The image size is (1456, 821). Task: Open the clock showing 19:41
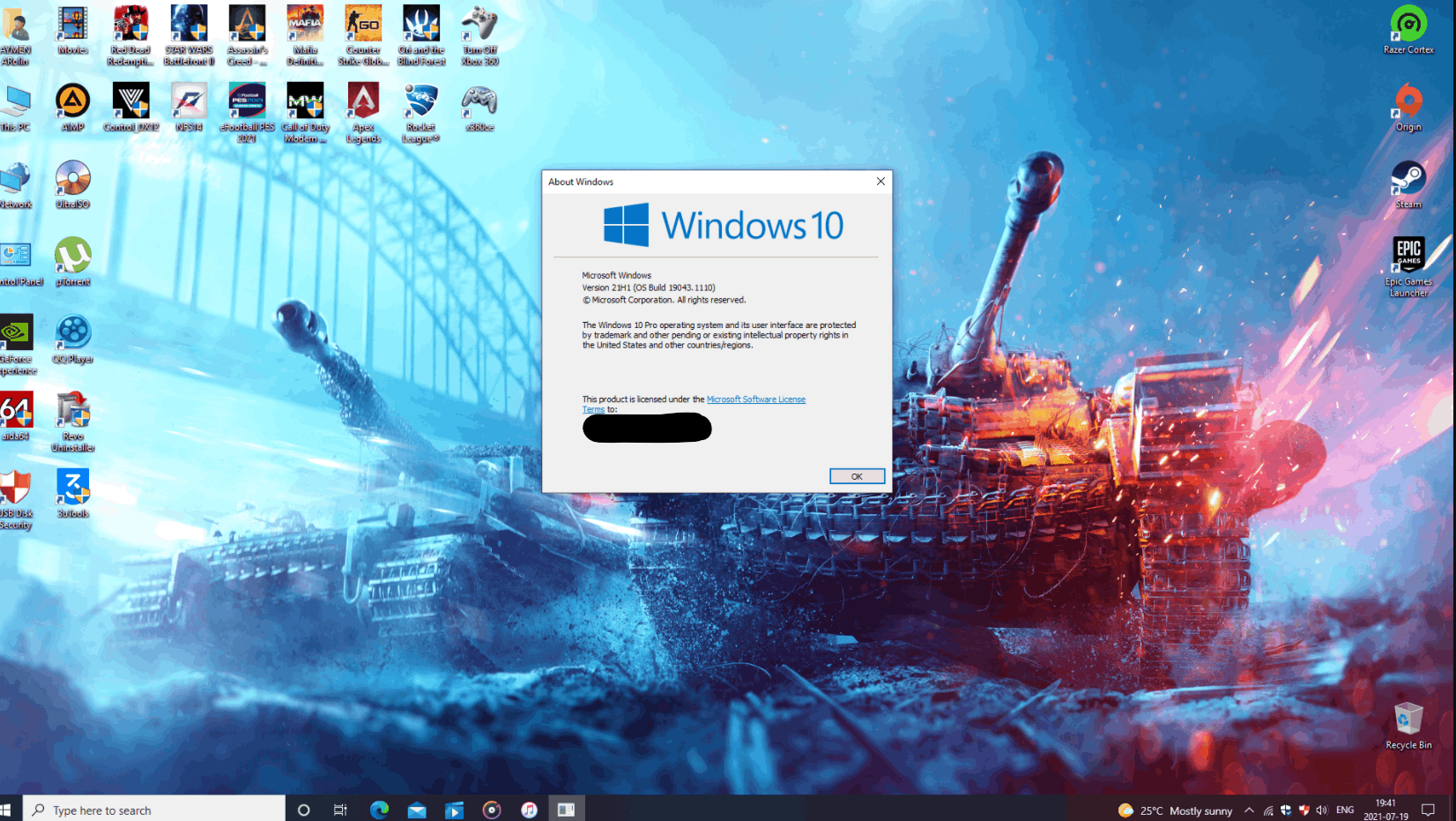(1385, 810)
